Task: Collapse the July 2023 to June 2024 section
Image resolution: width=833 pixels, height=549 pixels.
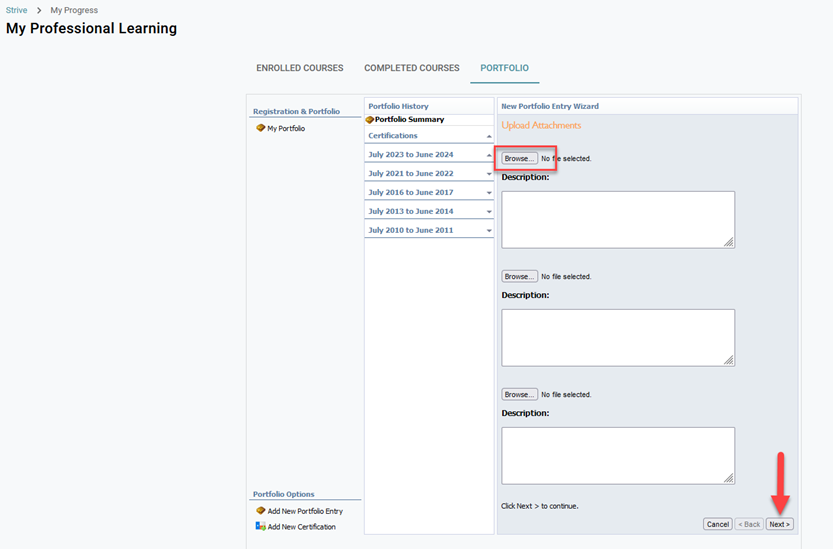Action: [489, 155]
